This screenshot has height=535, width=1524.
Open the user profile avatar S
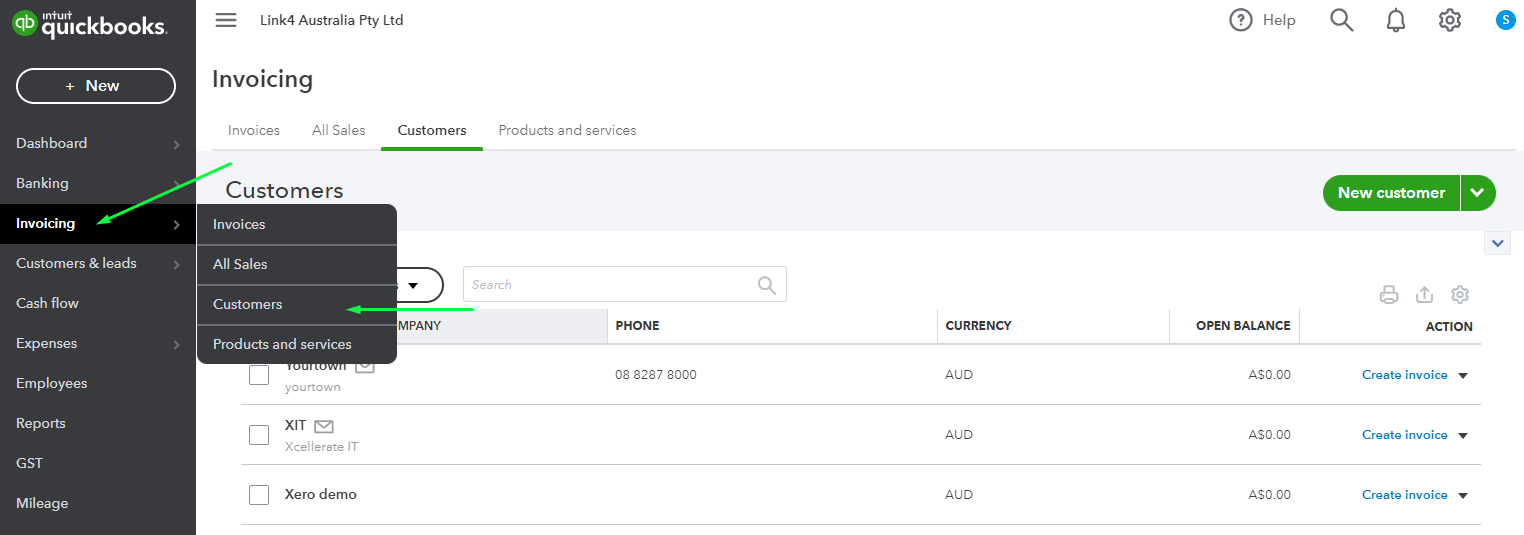point(1505,19)
